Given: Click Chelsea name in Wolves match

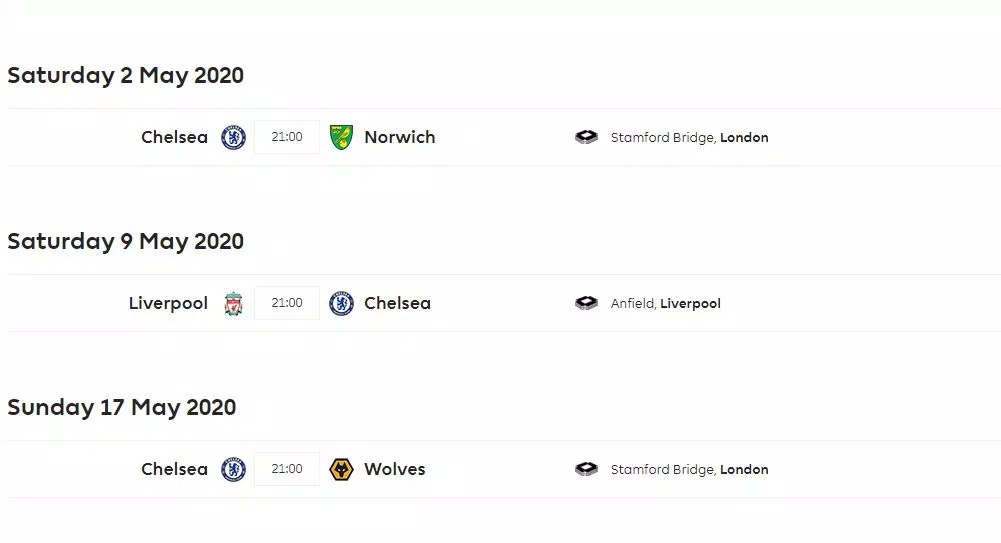Looking at the screenshot, I should (x=174, y=469).
